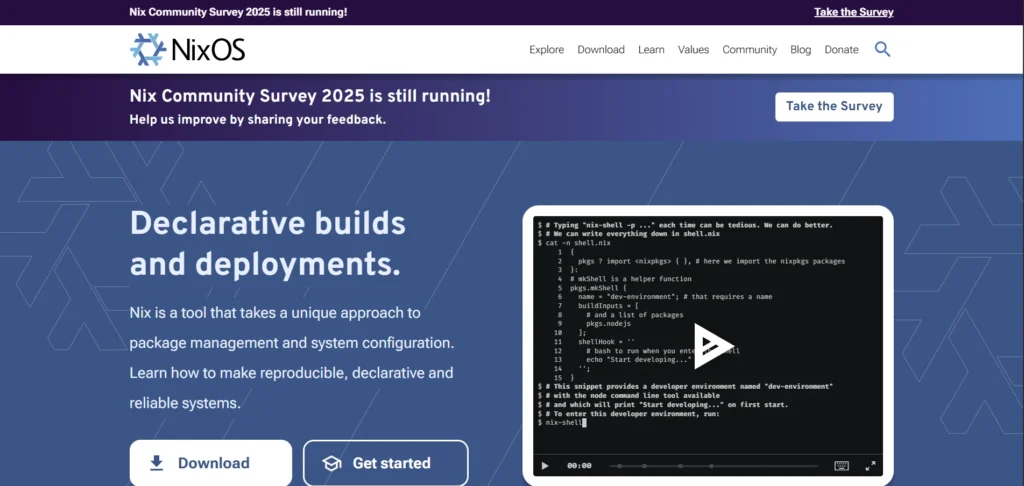
Task: Click the NixOS snowflake logo
Action: [148, 49]
